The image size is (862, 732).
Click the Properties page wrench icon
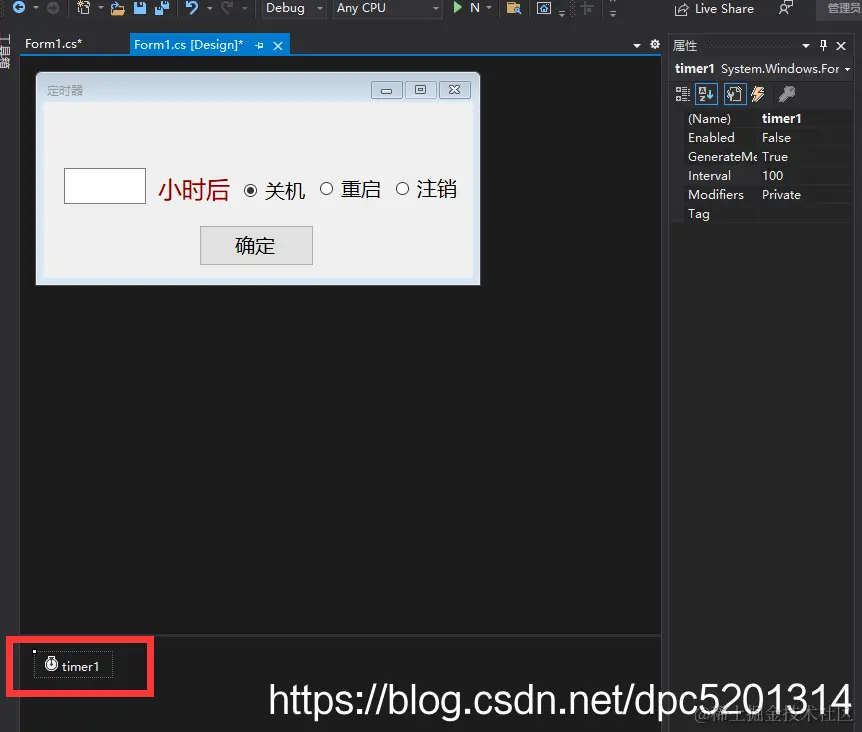pyautogui.click(x=788, y=93)
